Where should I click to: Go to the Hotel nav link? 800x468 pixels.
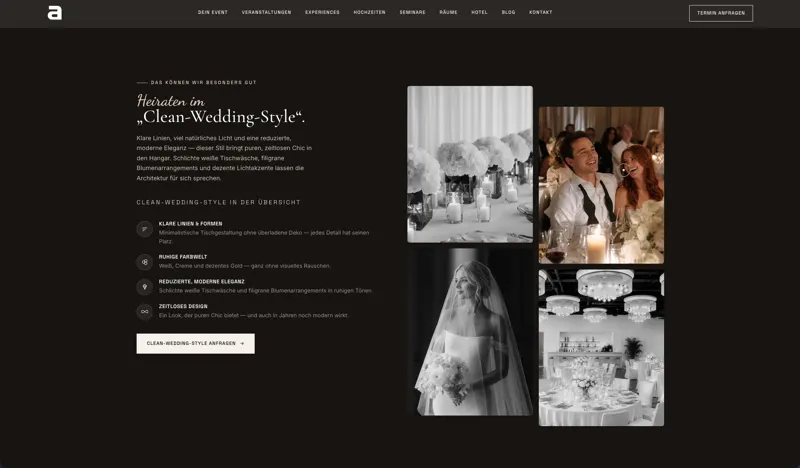point(479,12)
